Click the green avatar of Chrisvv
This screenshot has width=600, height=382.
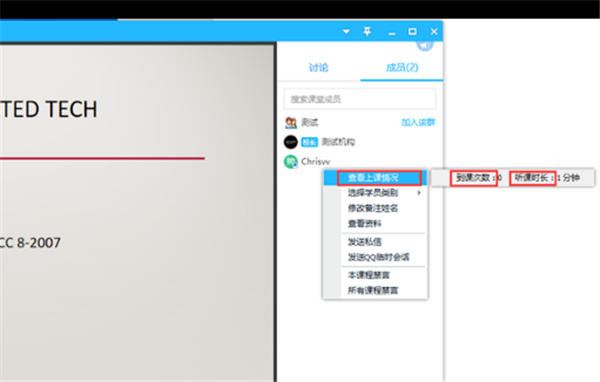(x=291, y=162)
